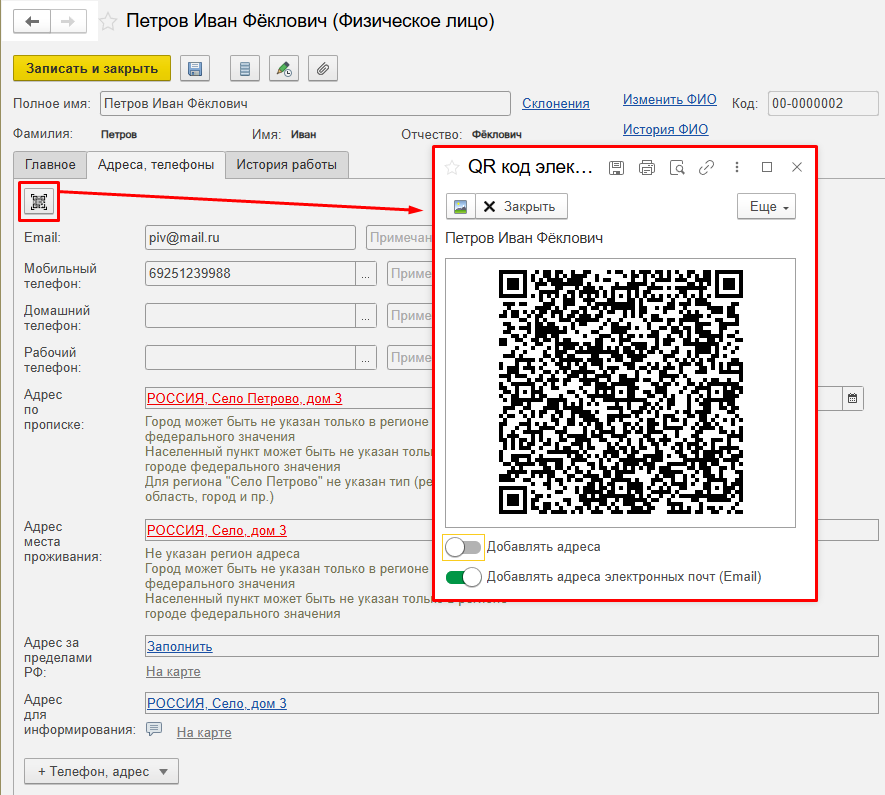Open the registration address РОССИЯ, Село Петрово, дом 3
This screenshot has height=795, width=885.
244,398
